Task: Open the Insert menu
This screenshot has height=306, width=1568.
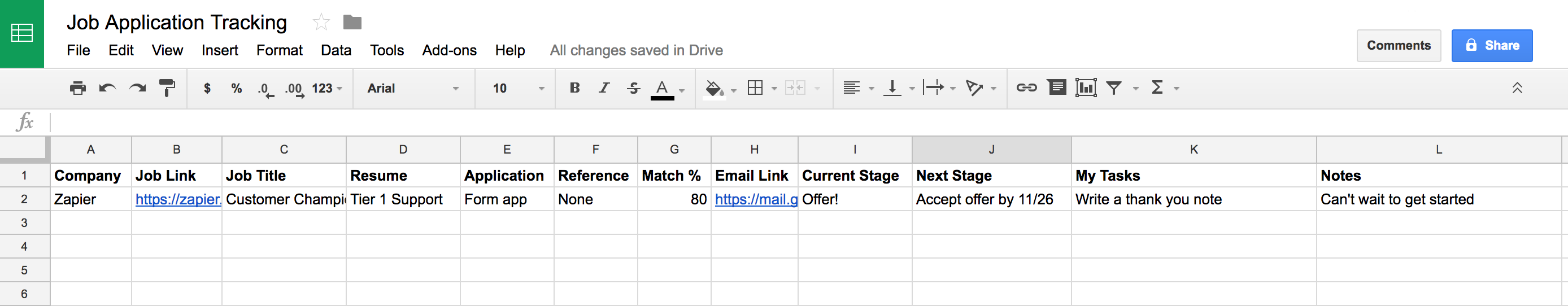Action: point(220,50)
